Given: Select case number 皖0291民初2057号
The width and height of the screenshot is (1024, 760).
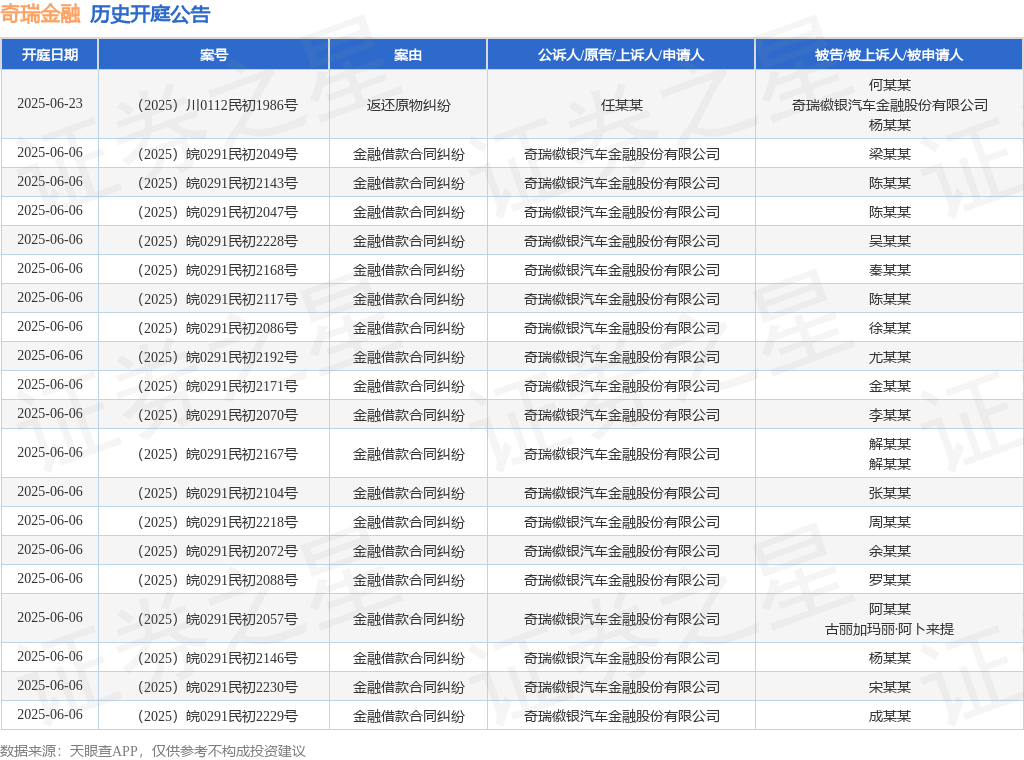Looking at the screenshot, I should [x=217, y=619].
